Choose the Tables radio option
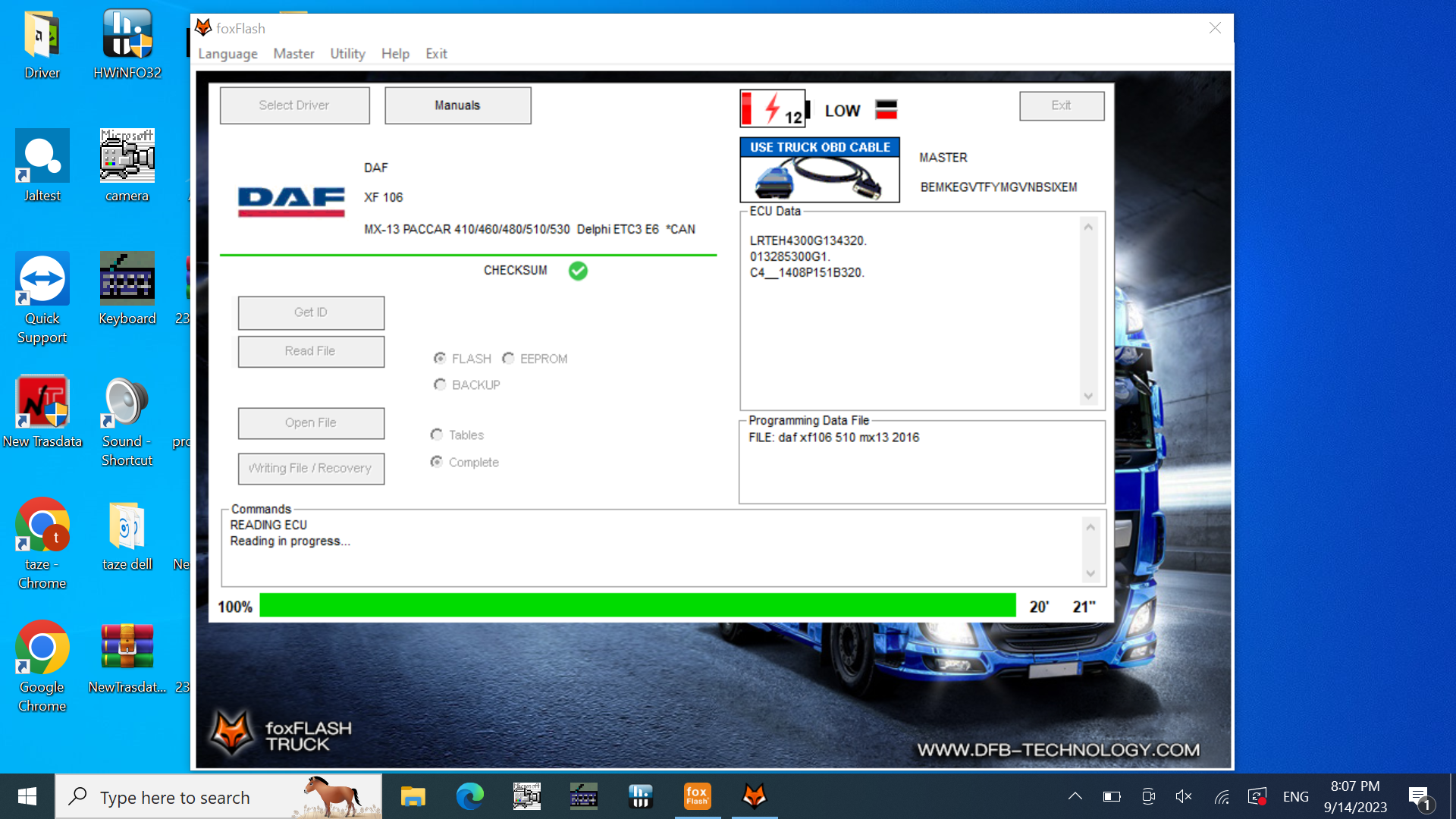The image size is (1456, 819). 437,435
